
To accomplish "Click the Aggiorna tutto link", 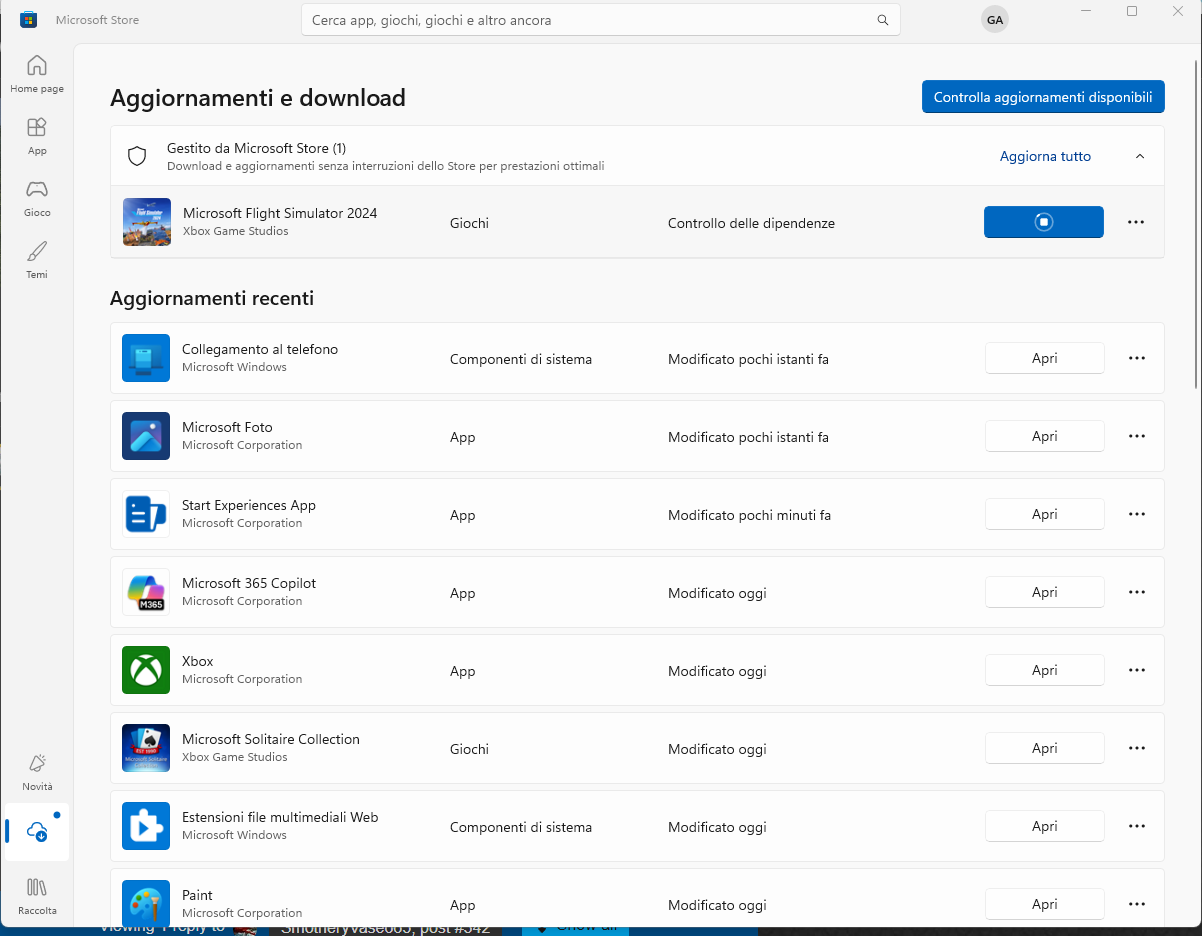I will coord(1045,156).
